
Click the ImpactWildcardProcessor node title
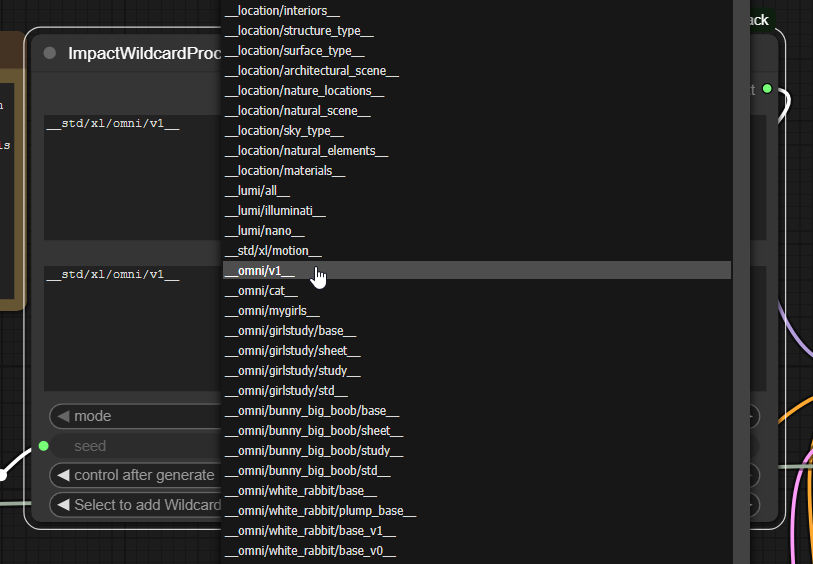145,53
